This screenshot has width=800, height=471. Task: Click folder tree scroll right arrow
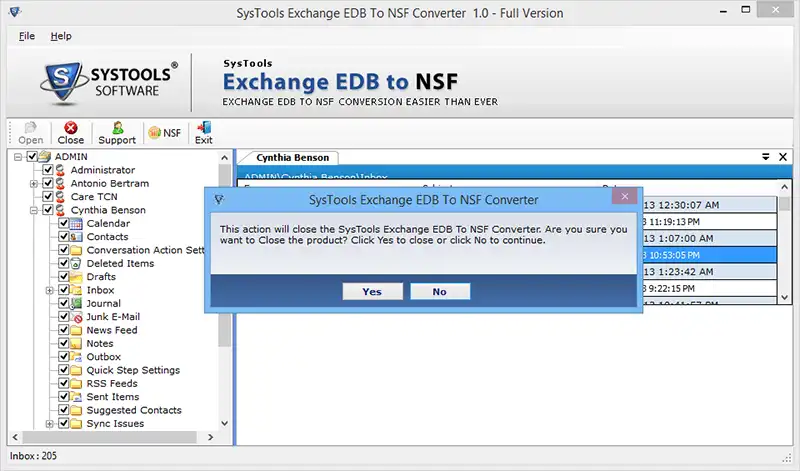point(211,437)
